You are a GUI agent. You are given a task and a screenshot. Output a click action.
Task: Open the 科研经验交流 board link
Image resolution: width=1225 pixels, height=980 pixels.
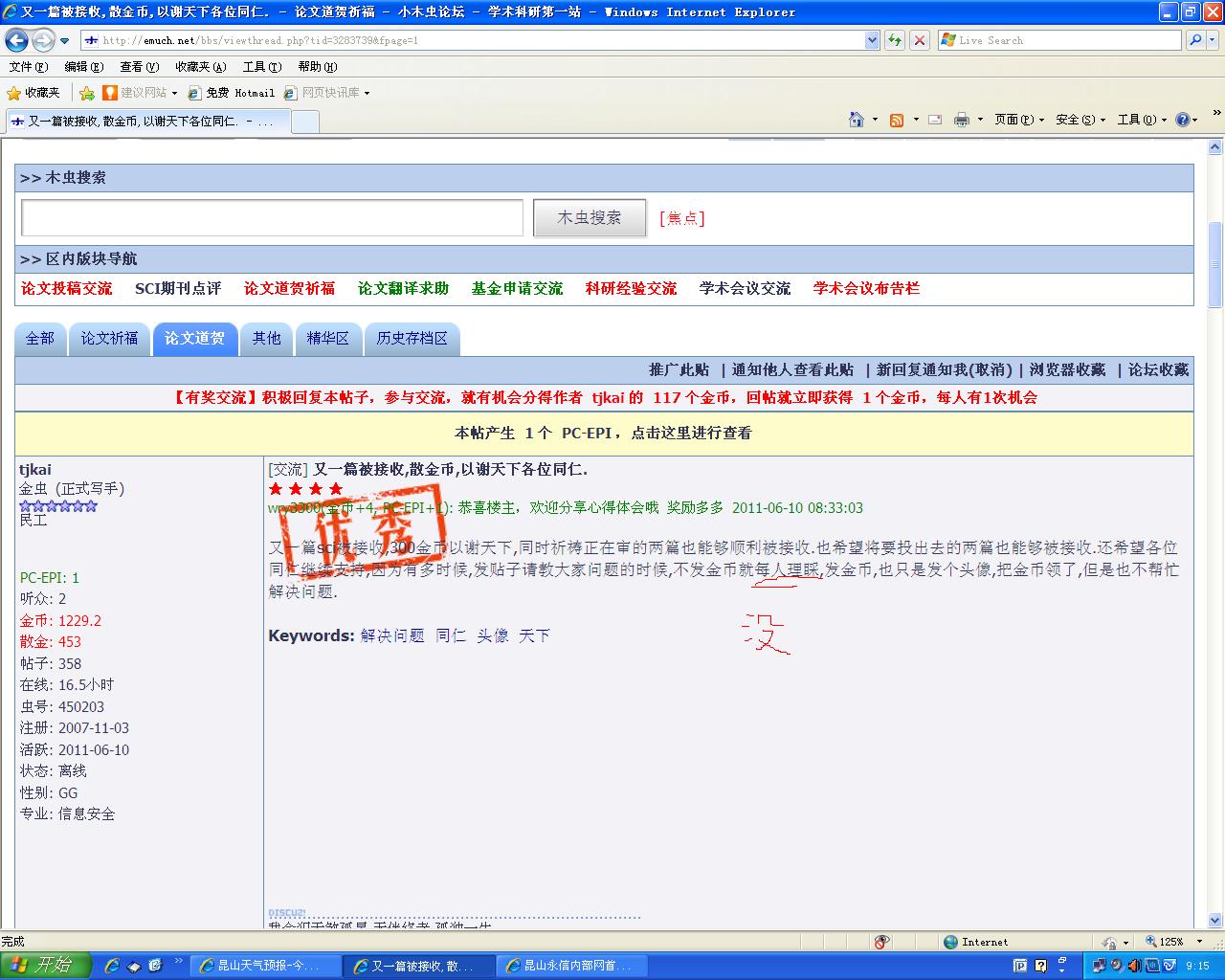click(x=631, y=288)
